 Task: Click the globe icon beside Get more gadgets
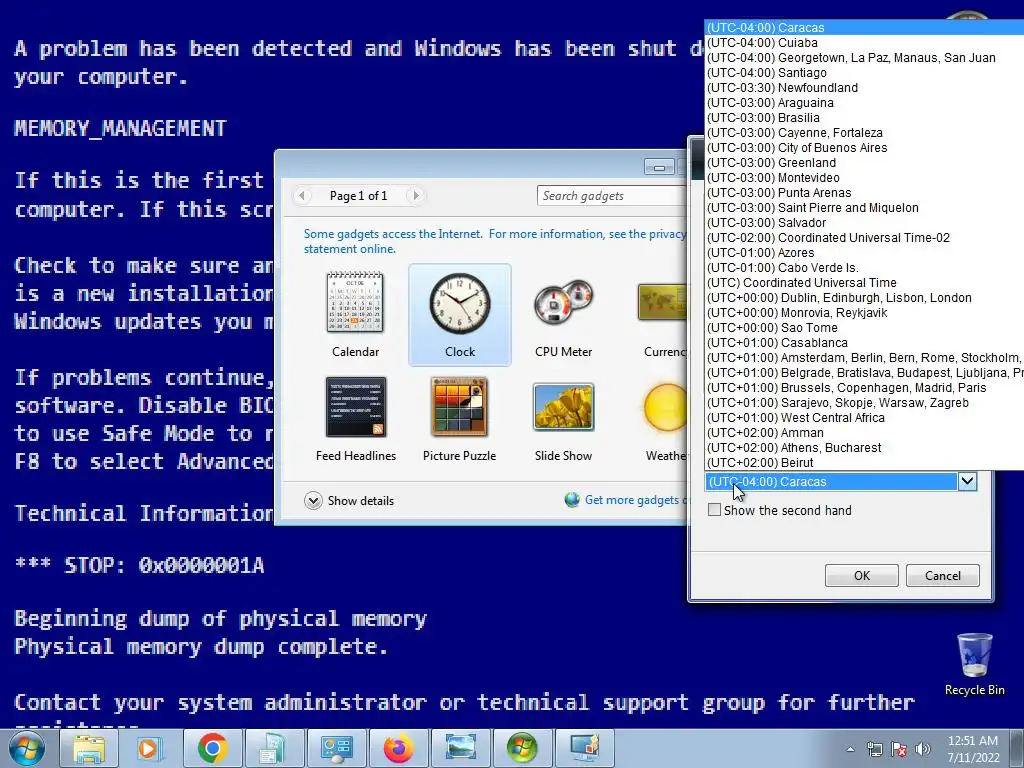[x=572, y=500]
